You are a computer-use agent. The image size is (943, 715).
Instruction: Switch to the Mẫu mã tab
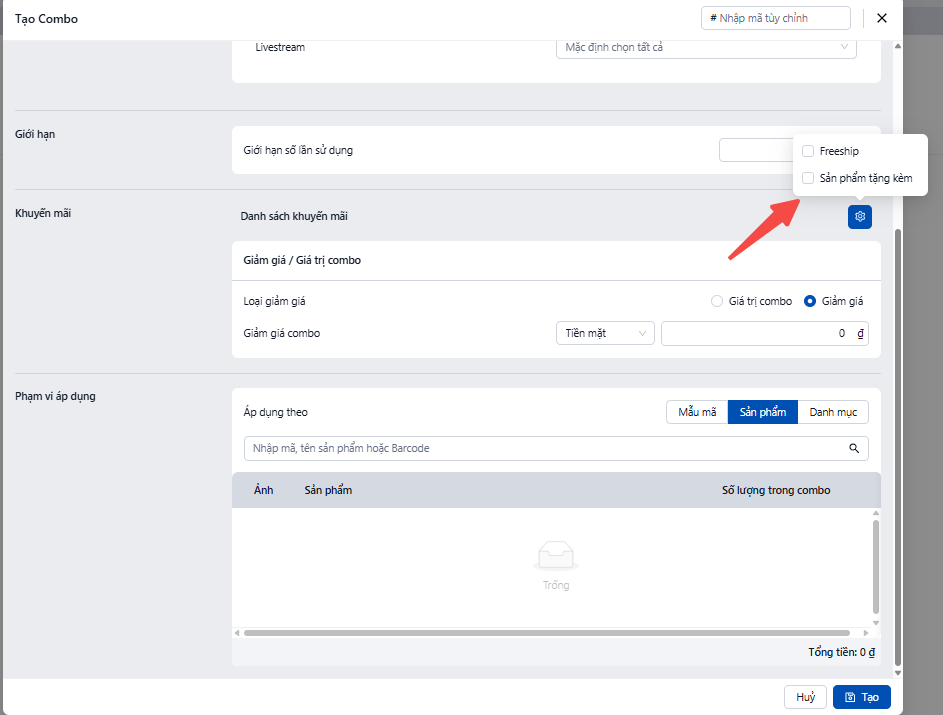696,412
